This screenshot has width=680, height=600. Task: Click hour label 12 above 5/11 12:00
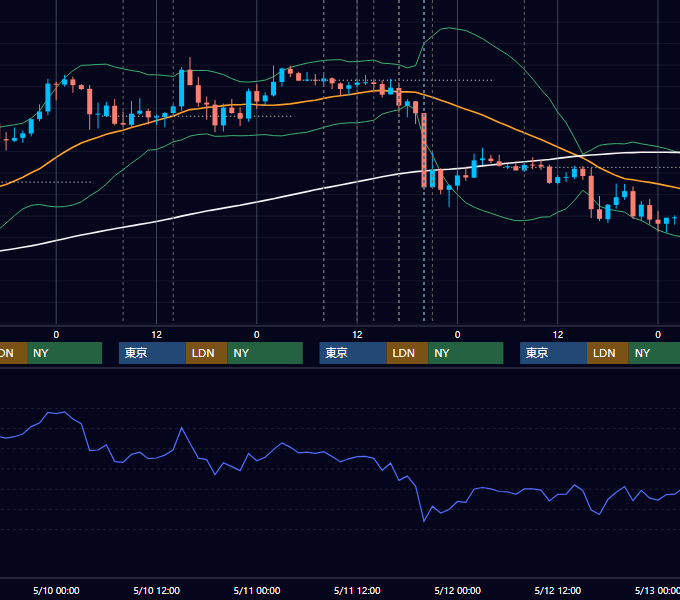pos(357,335)
